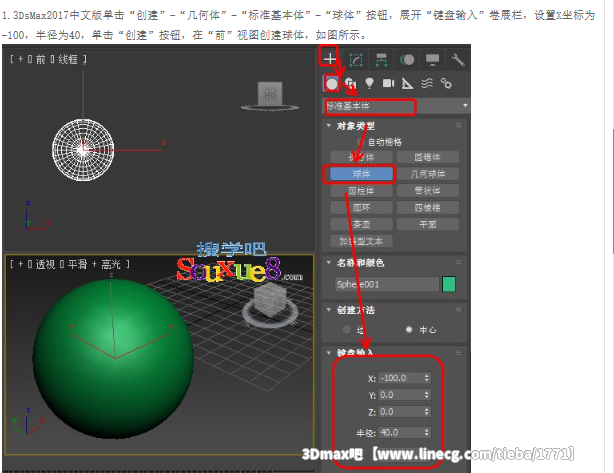Click the Y coordinate field
The height and width of the screenshot is (473, 614).
click(x=401, y=395)
